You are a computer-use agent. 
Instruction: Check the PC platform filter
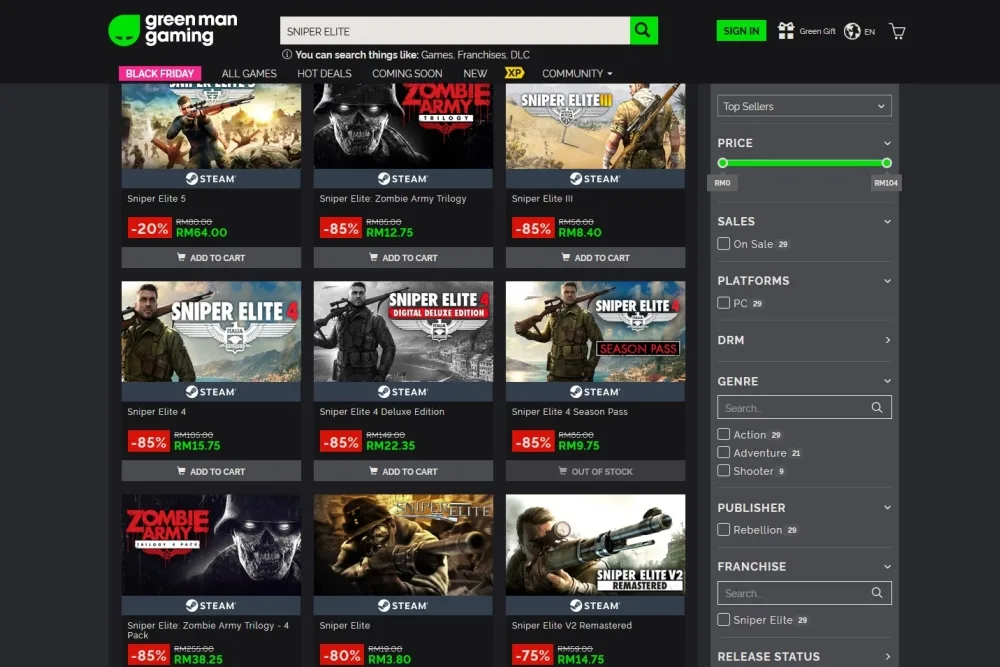pos(723,303)
